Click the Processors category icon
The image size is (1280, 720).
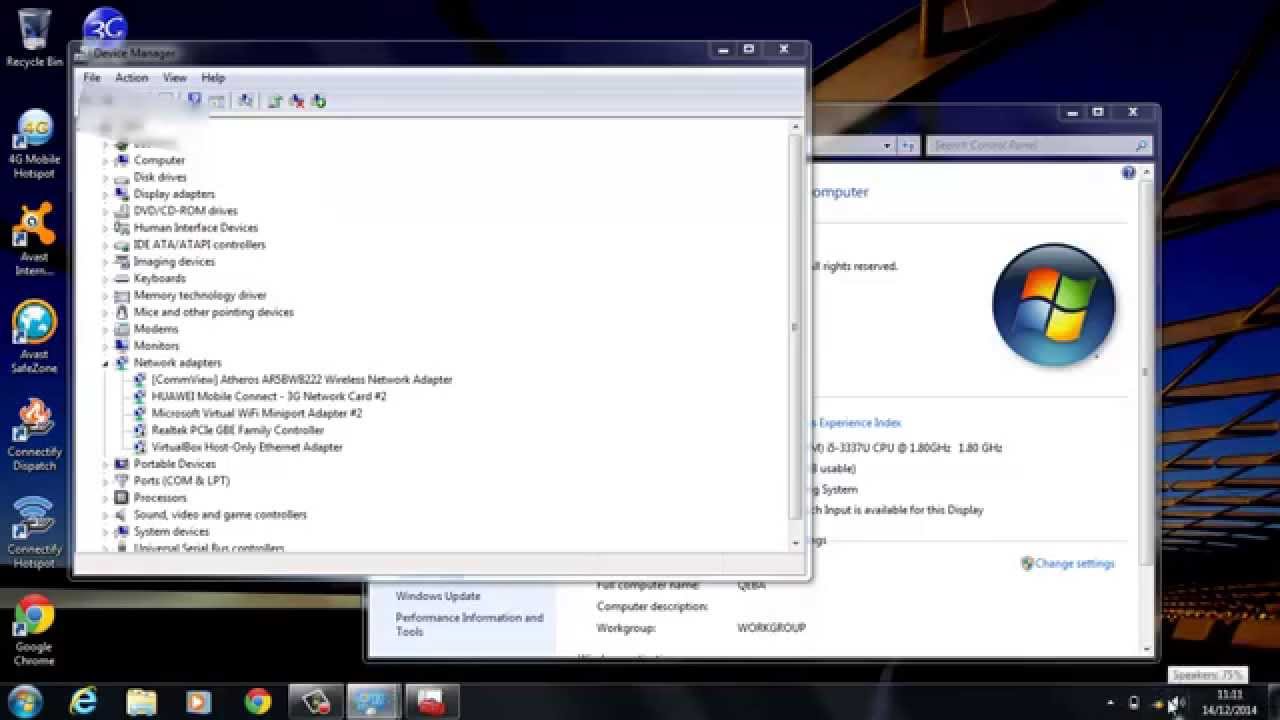click(x=122, y=498)
